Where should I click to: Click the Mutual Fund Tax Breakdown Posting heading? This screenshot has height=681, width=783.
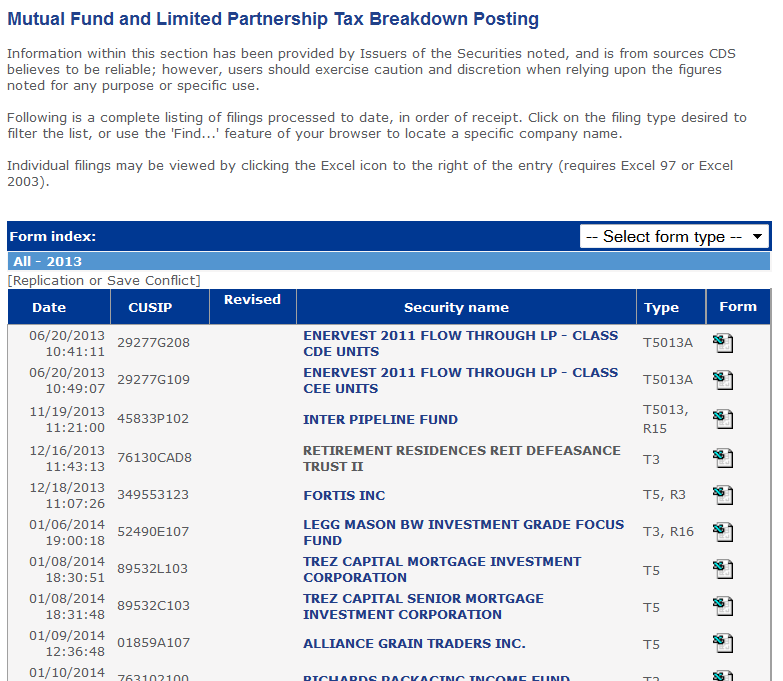[x=273, y=19]
